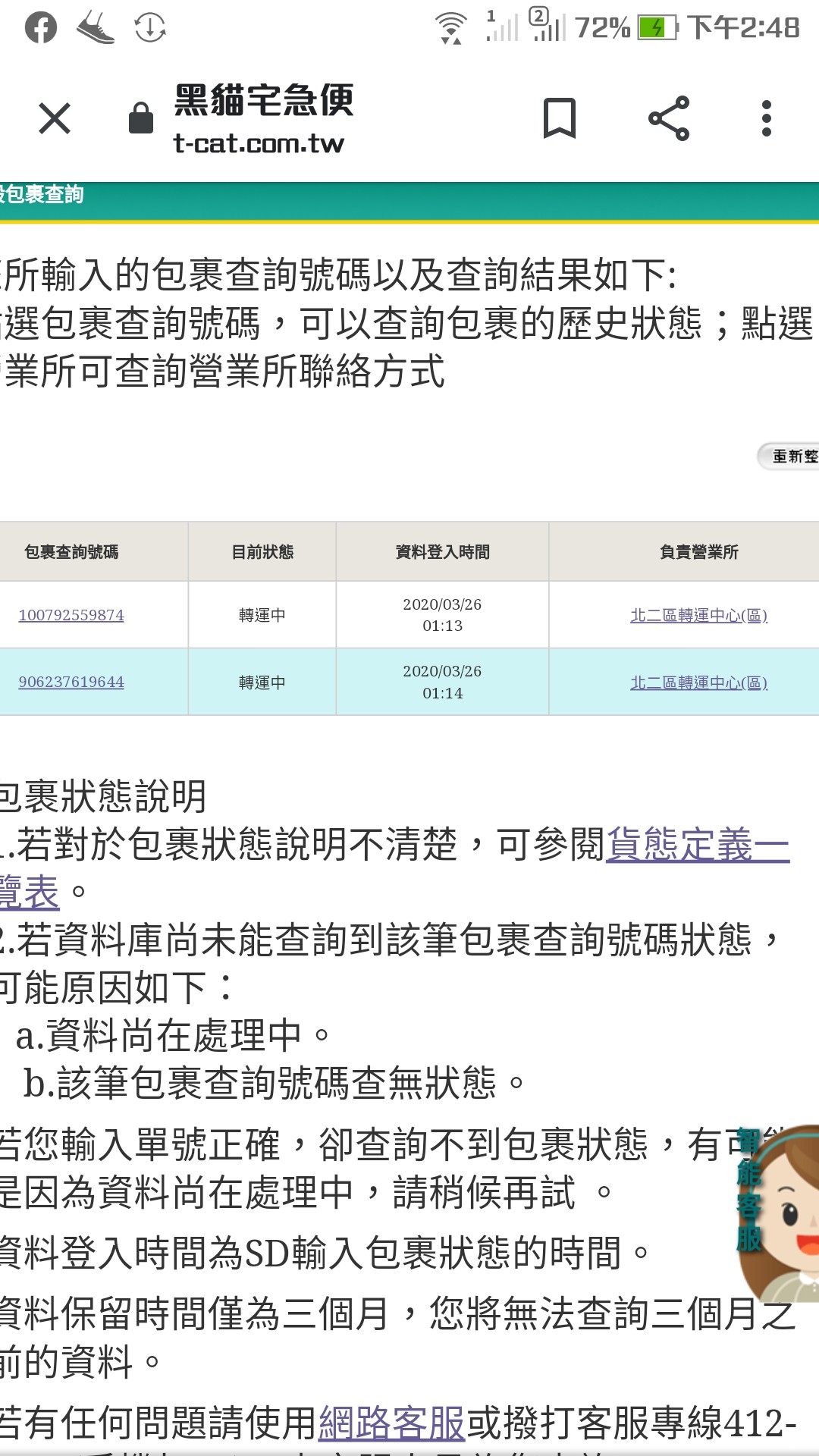Tap the t-cat.com.tw URL text
The height and width of the screenshot is (1456, 819).
(x=259, y=143)
